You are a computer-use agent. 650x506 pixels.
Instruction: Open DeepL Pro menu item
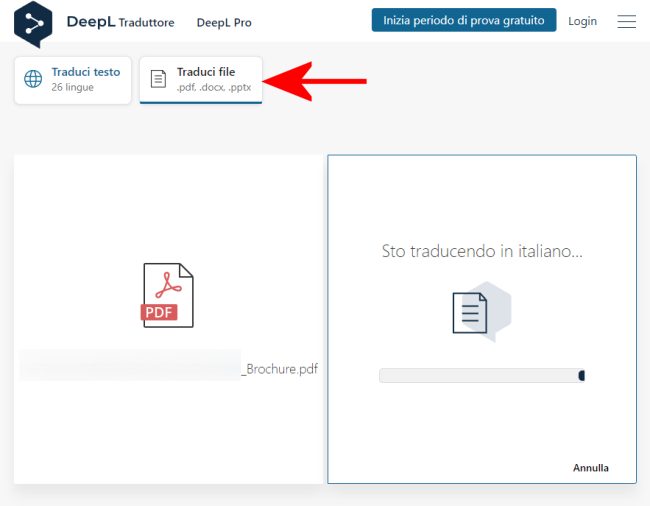tap(224, 22)
